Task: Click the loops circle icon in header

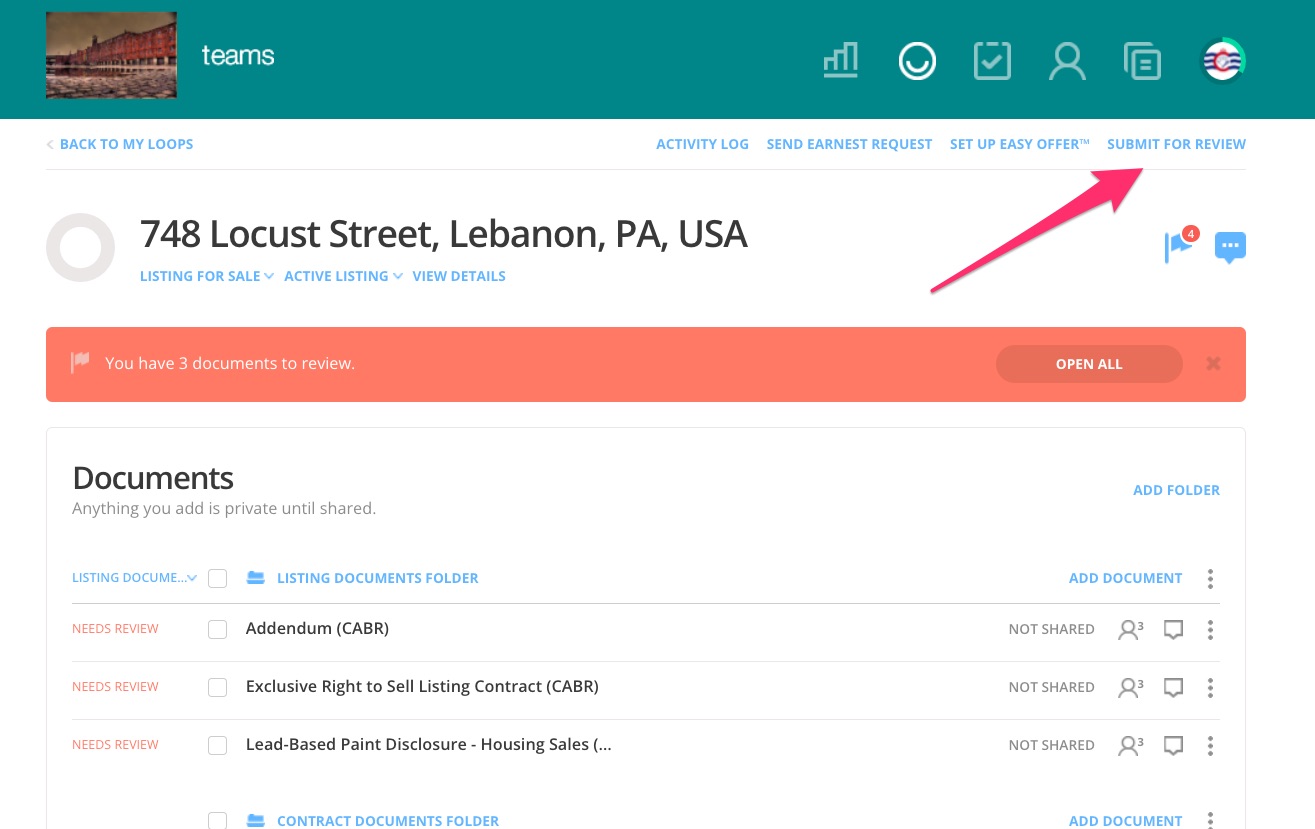Action: (x=916, y=61)
